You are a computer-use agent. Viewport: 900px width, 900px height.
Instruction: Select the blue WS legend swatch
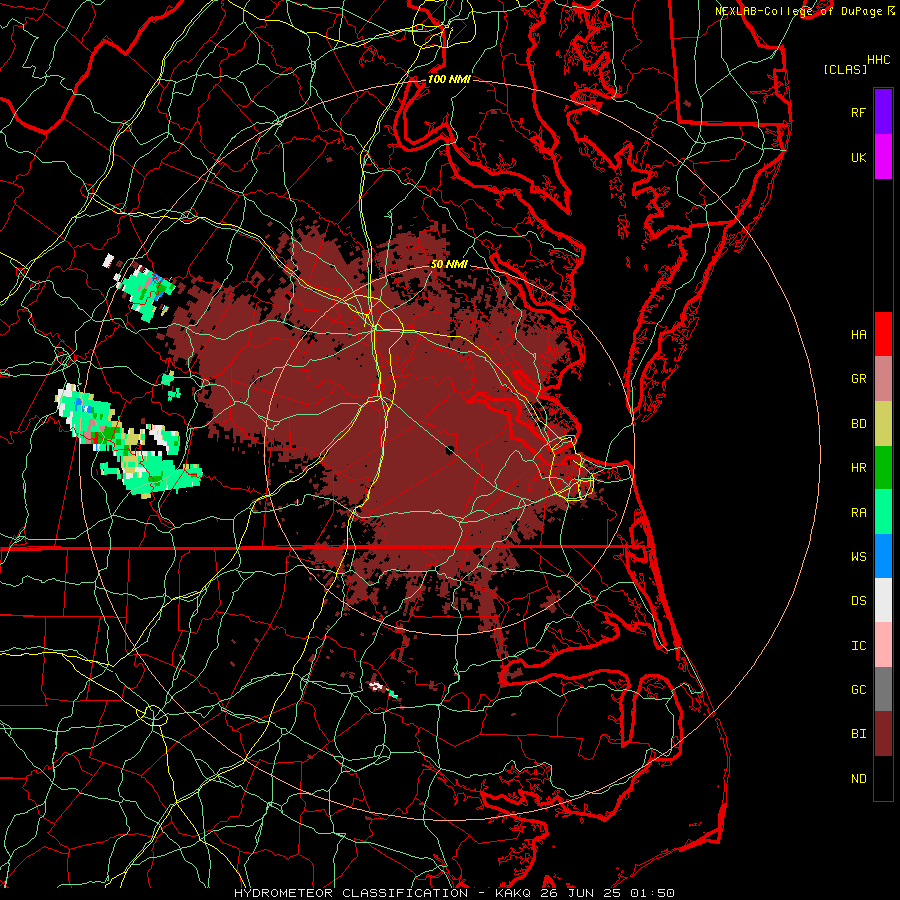click(883, 556)
